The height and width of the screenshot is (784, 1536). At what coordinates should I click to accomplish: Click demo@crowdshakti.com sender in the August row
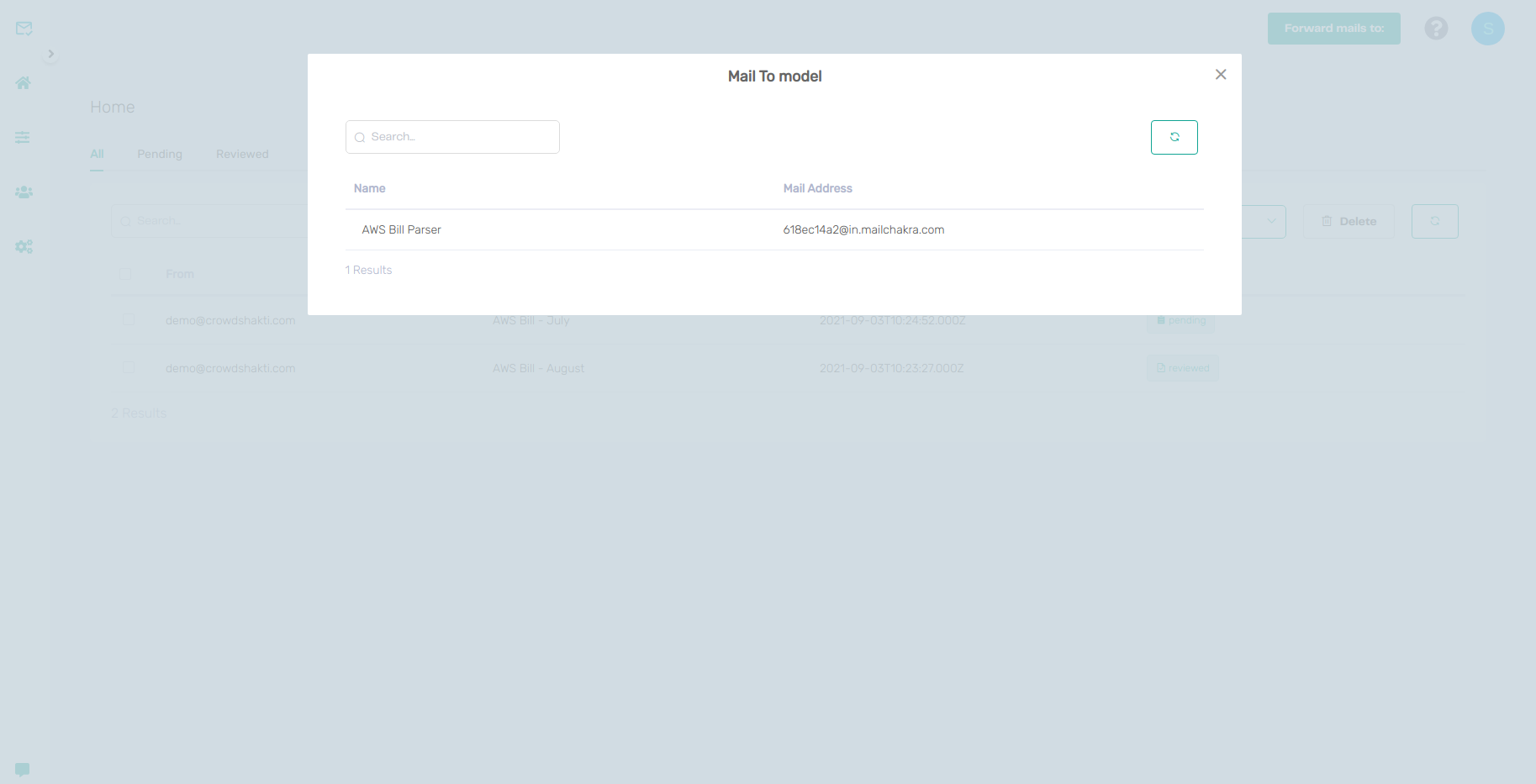tap(230, 368)
